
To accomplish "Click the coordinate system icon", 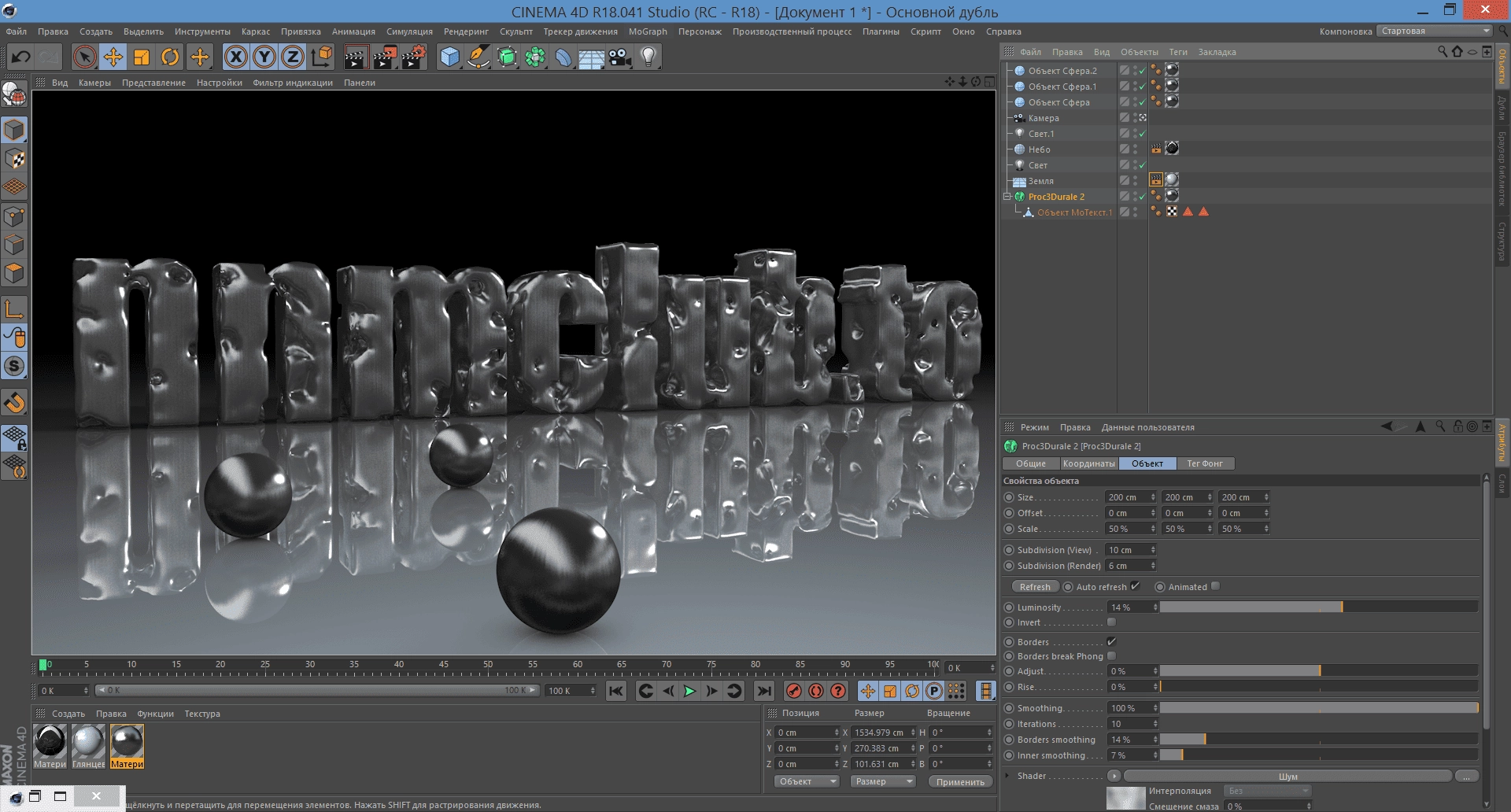I will (322, 57).
